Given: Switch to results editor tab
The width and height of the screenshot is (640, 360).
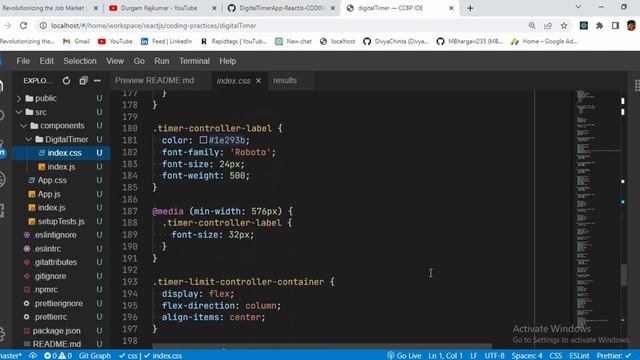Looking at the screenshot, I should 285,80.
